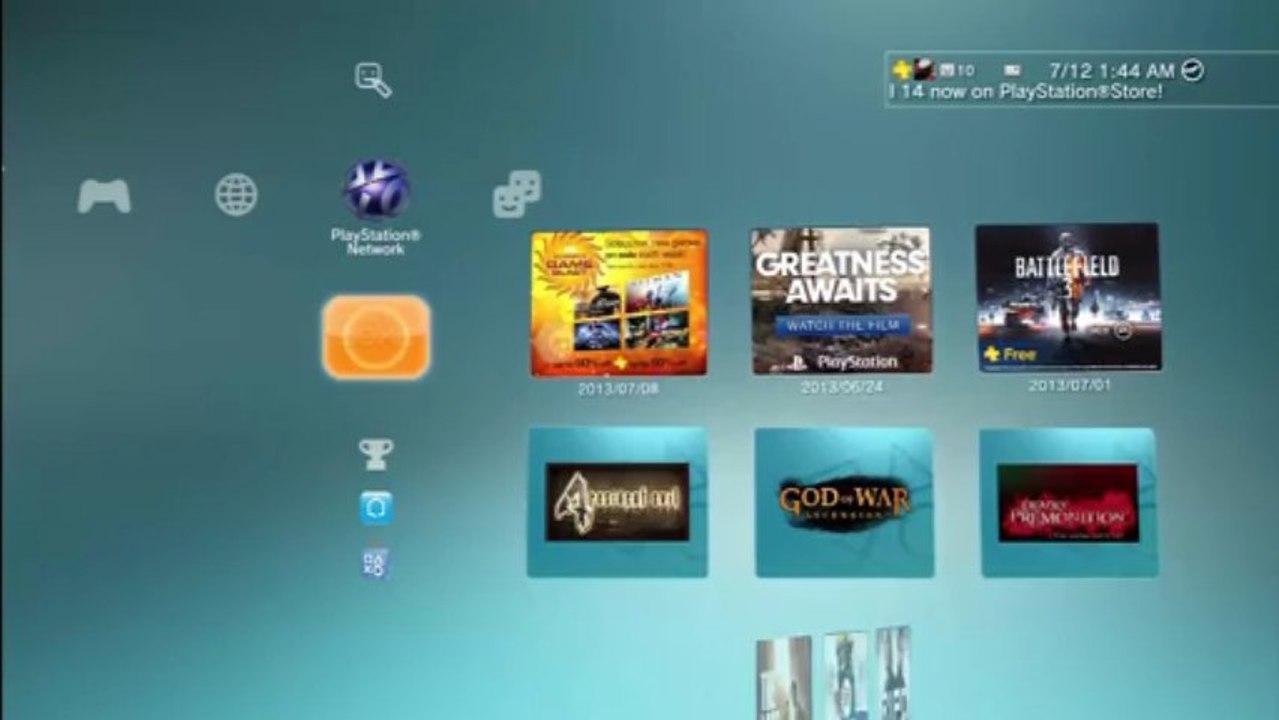Open the Greatness Awaits film thumbnail
Image resolution: width=1279 pixels, height=720 pixels.
pyautogui.click(x=842, y=300)
